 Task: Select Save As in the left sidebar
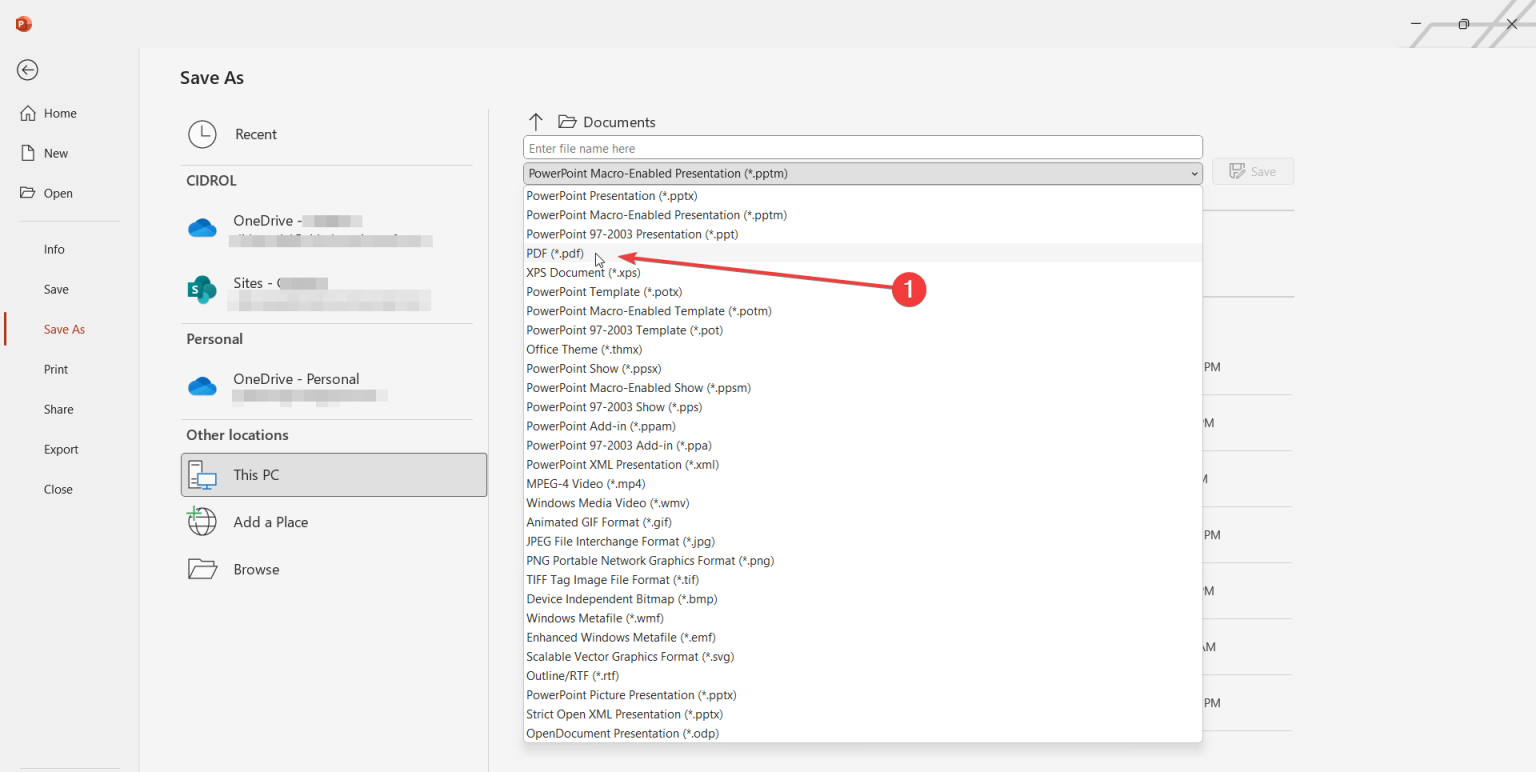[64, 329]
